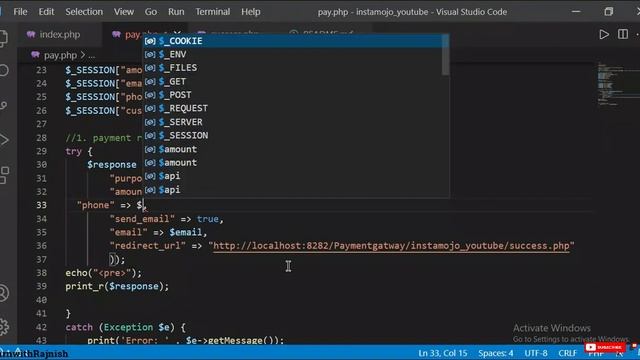The image size is (640, 360).
Task: Click the variable icon beside $_COOKIE
Action: (x=150, y=41)
